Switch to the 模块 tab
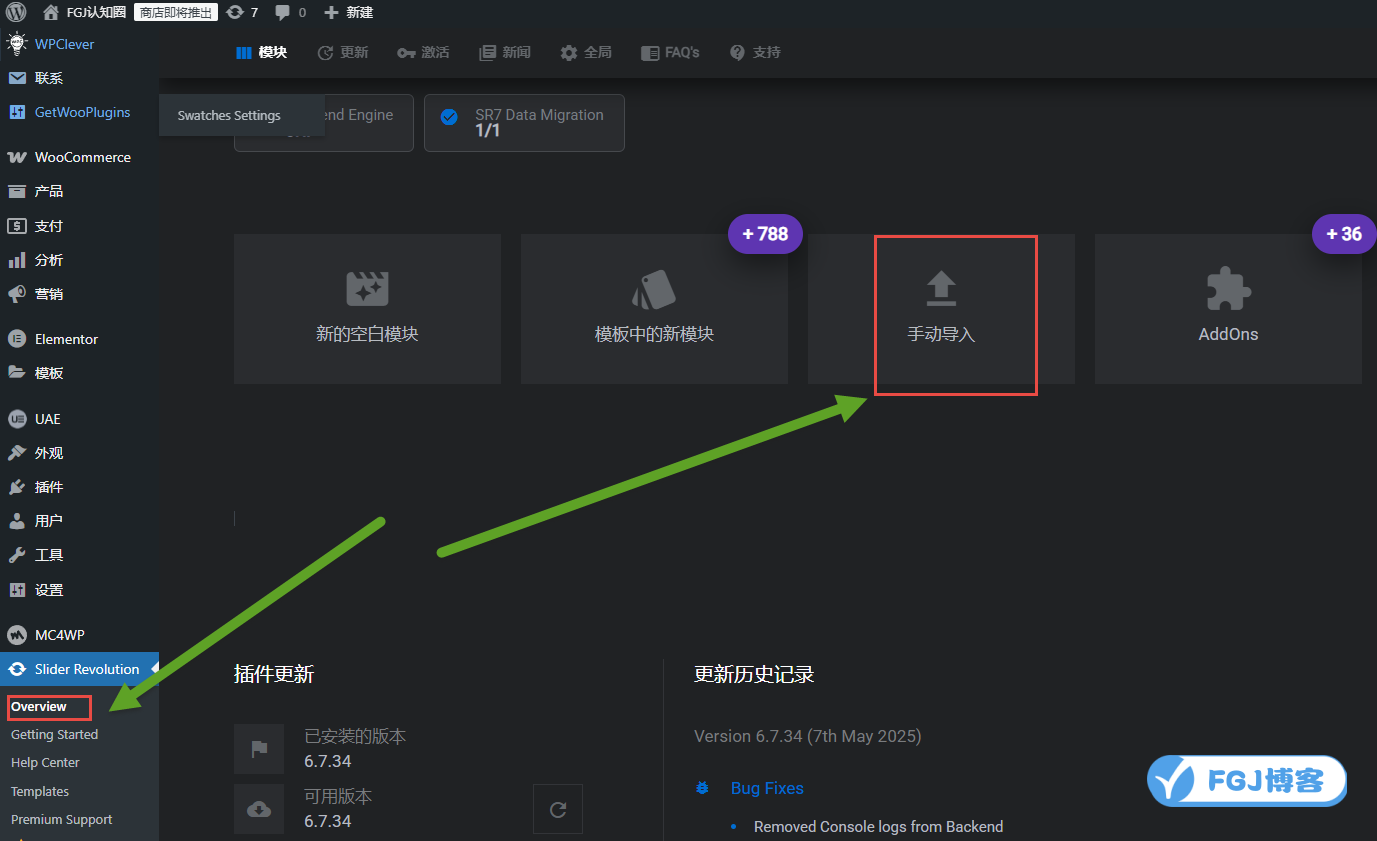Screen dimensions: 1377x841 pos(261,52)
